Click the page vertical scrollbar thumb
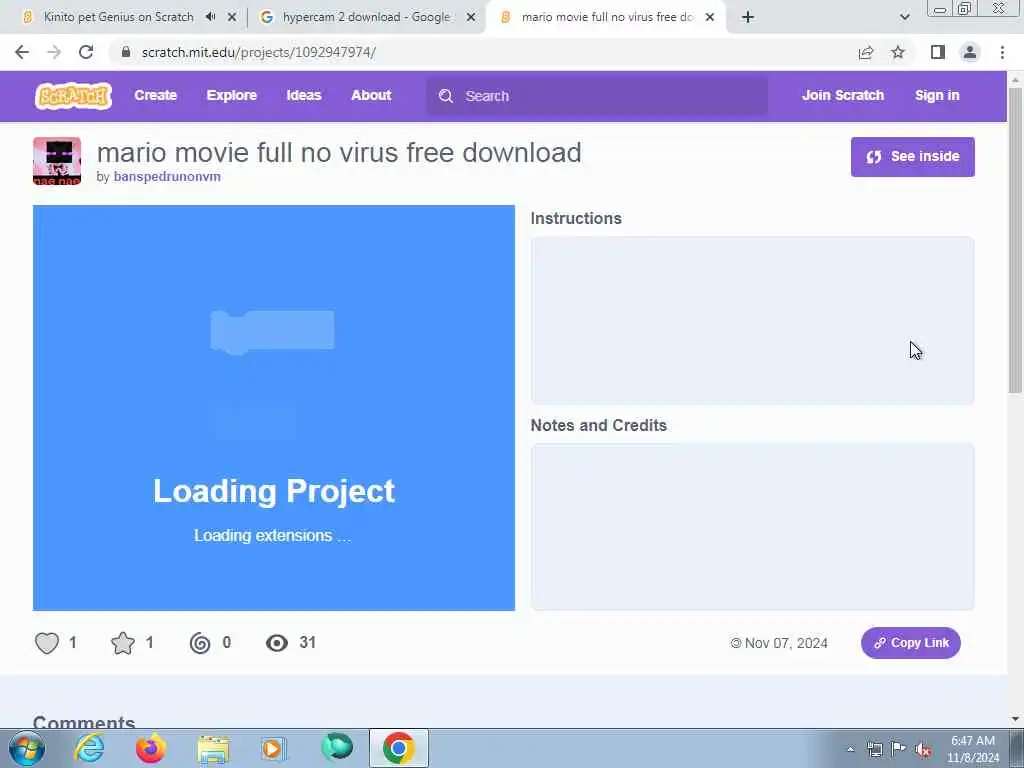1024x768 pixels. point(1015,240)
